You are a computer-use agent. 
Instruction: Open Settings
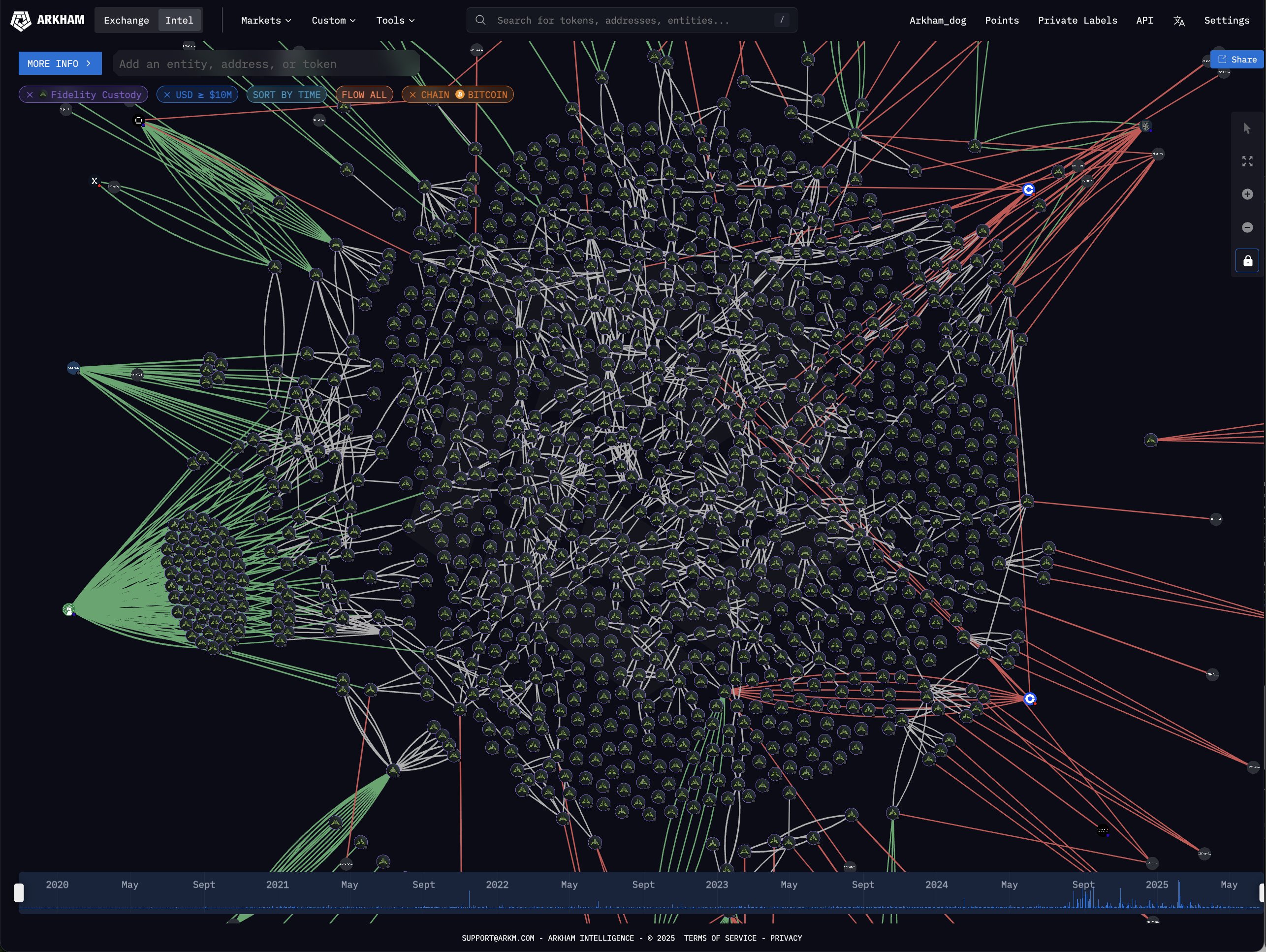point(1227,20)
